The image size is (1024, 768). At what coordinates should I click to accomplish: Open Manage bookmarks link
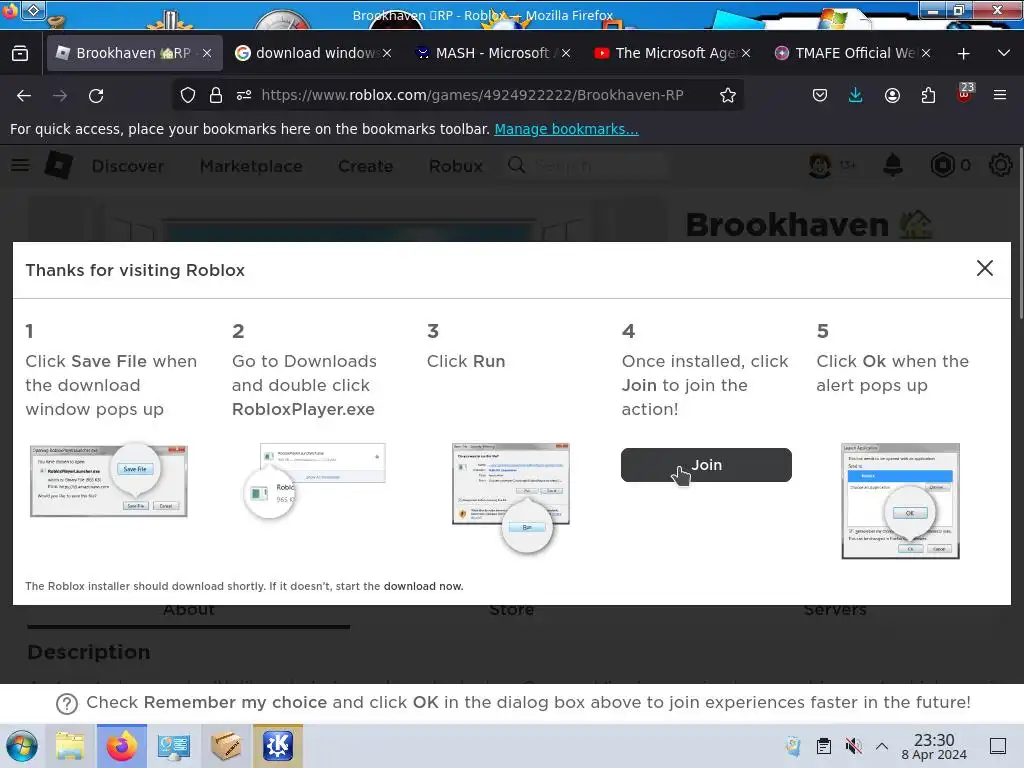pyautogui.click(x=566, y=129)
